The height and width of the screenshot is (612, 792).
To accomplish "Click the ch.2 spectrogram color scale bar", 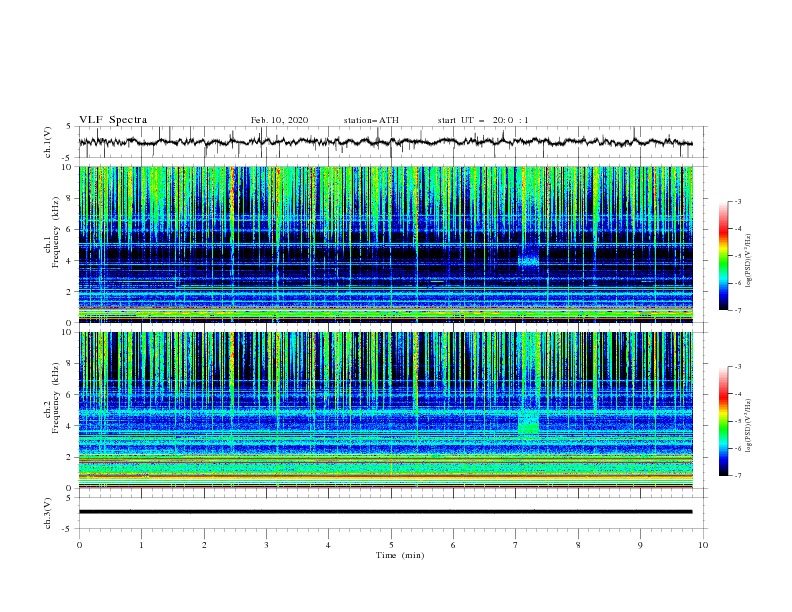I will [x=724, y=421].
